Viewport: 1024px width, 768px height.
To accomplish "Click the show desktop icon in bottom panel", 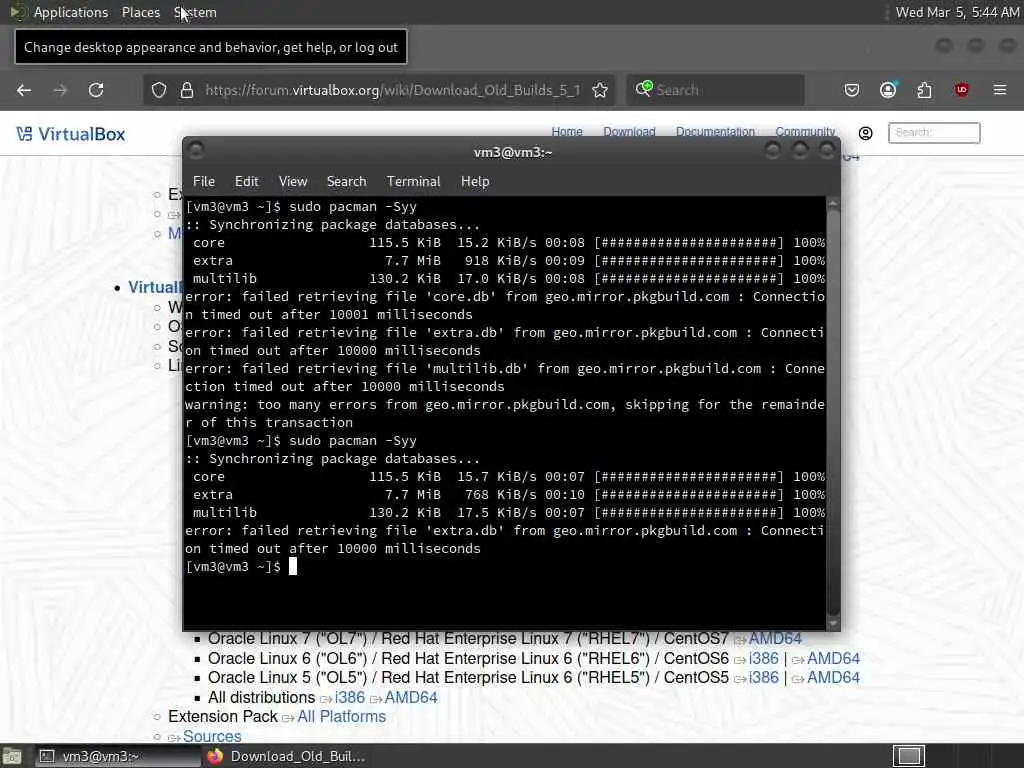I will click(11, 756).
